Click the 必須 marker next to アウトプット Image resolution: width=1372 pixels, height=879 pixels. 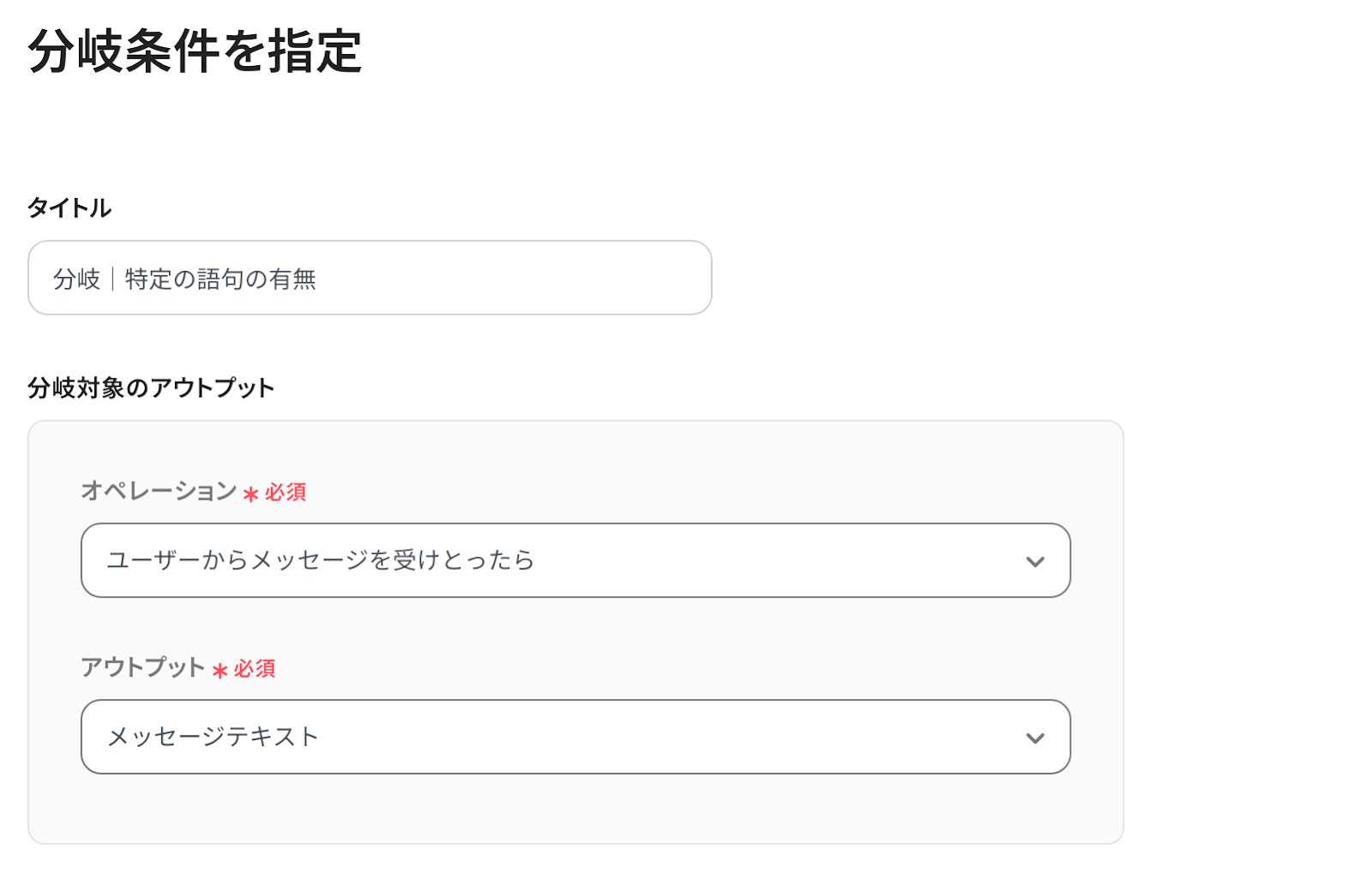pos(255,669)
